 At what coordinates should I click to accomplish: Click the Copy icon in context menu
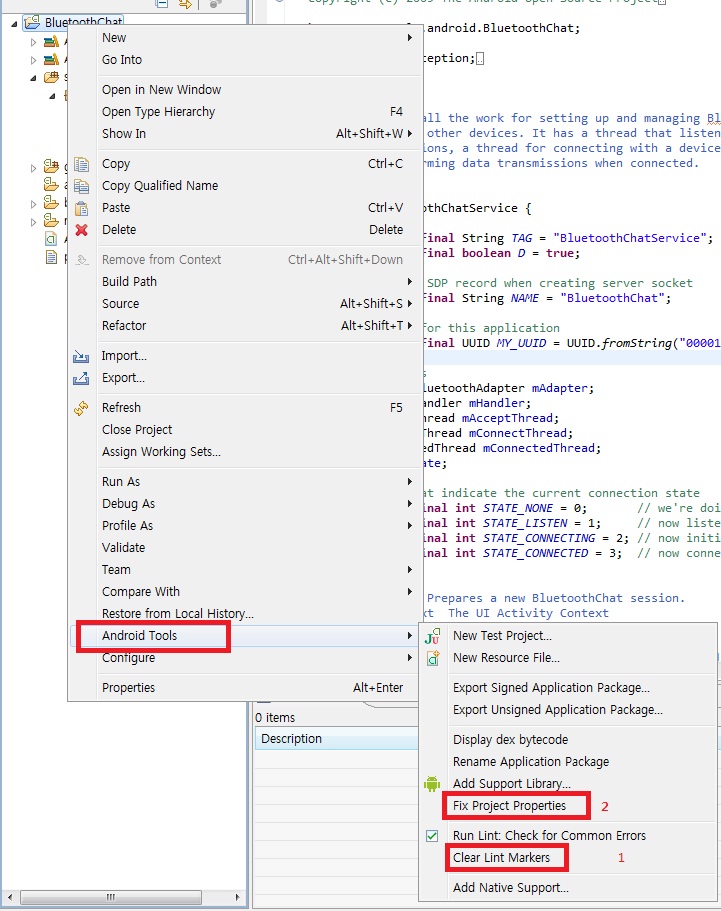(81, 164)
